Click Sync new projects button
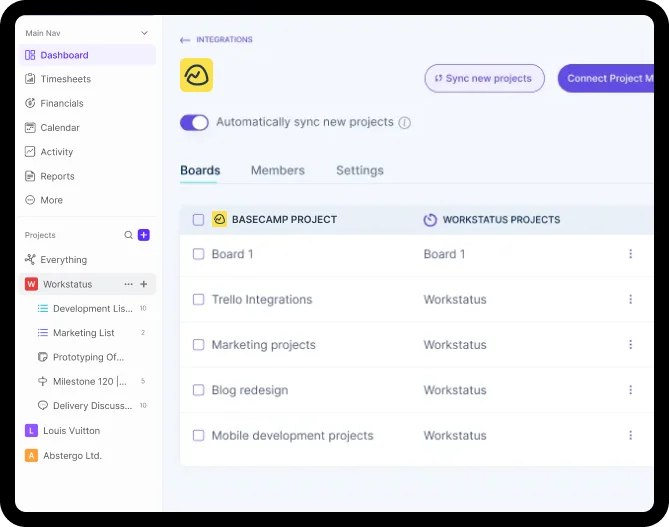 coord(484,78)
